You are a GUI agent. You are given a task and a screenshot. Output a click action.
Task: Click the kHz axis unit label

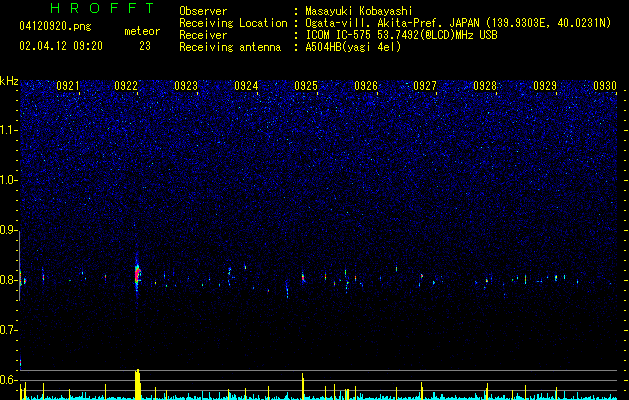tap(9, 81)
